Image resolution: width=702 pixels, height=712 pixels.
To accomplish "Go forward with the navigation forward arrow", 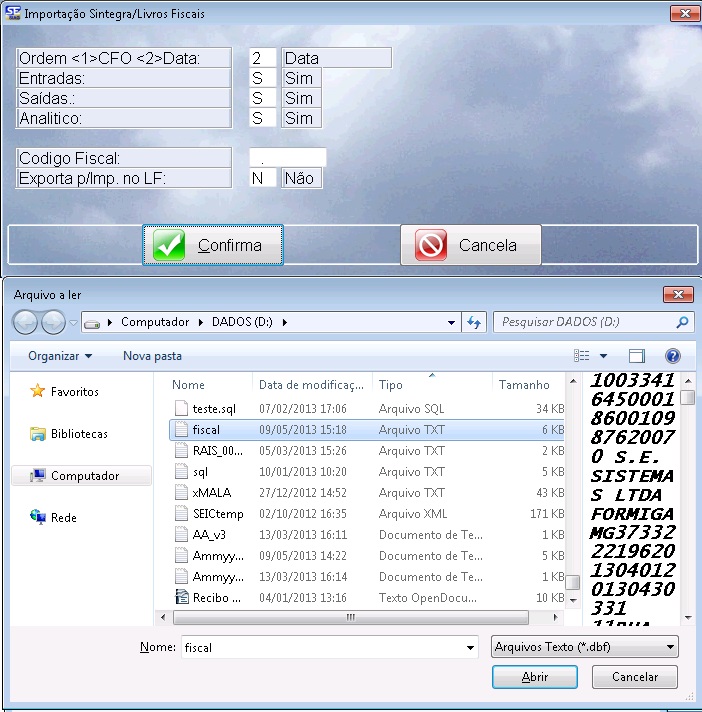I will (x=53, y=322).
